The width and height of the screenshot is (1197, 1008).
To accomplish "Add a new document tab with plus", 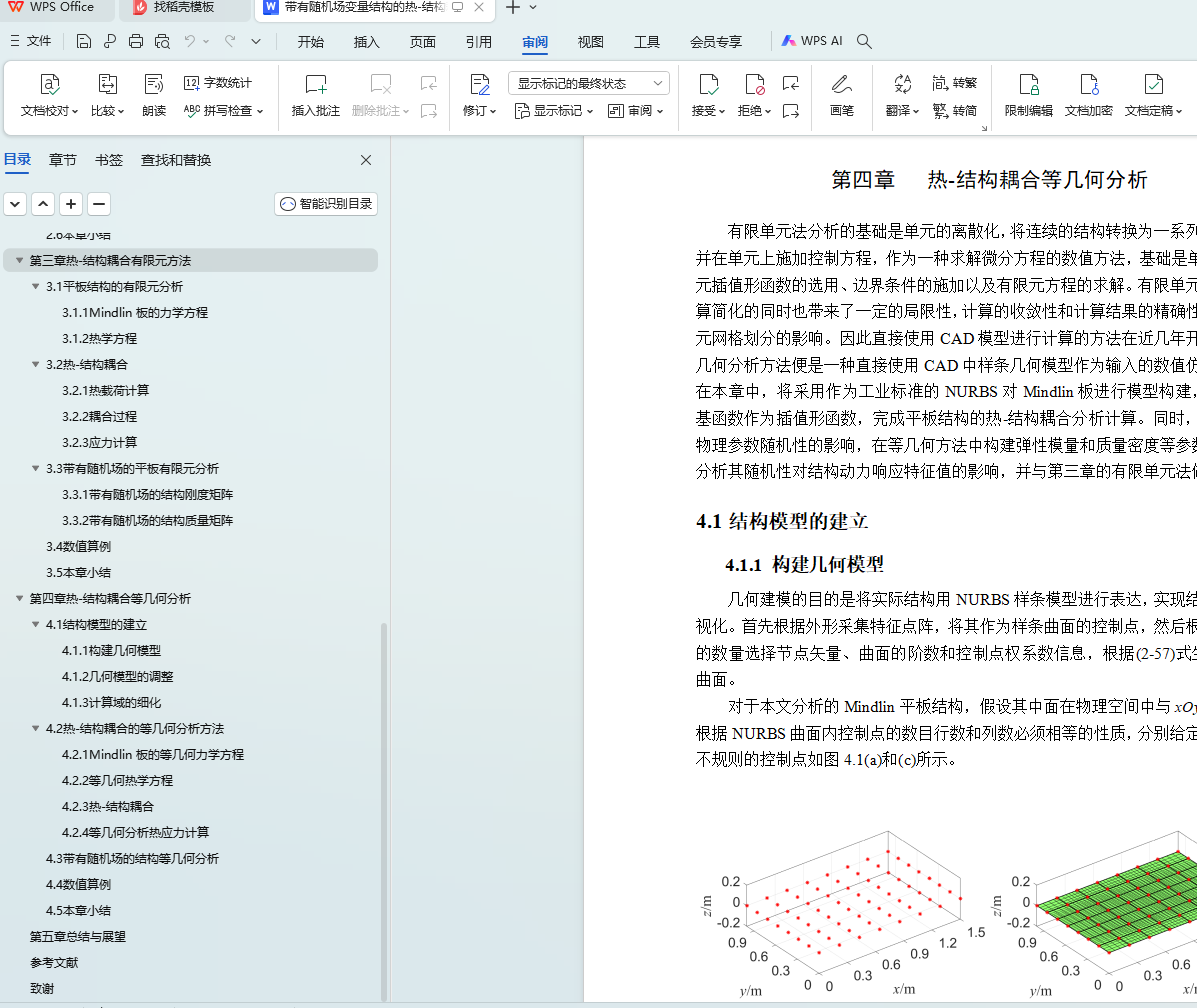I will coord(513,8).
